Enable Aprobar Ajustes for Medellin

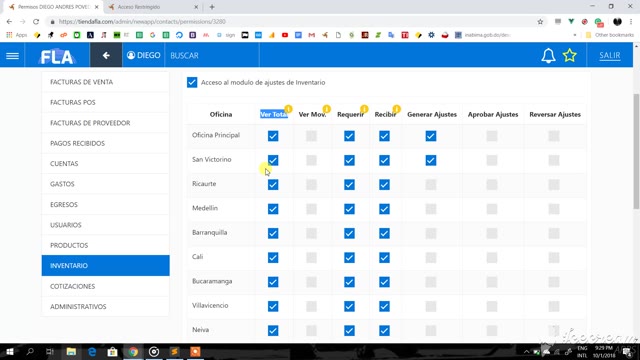tap(492, 209)
